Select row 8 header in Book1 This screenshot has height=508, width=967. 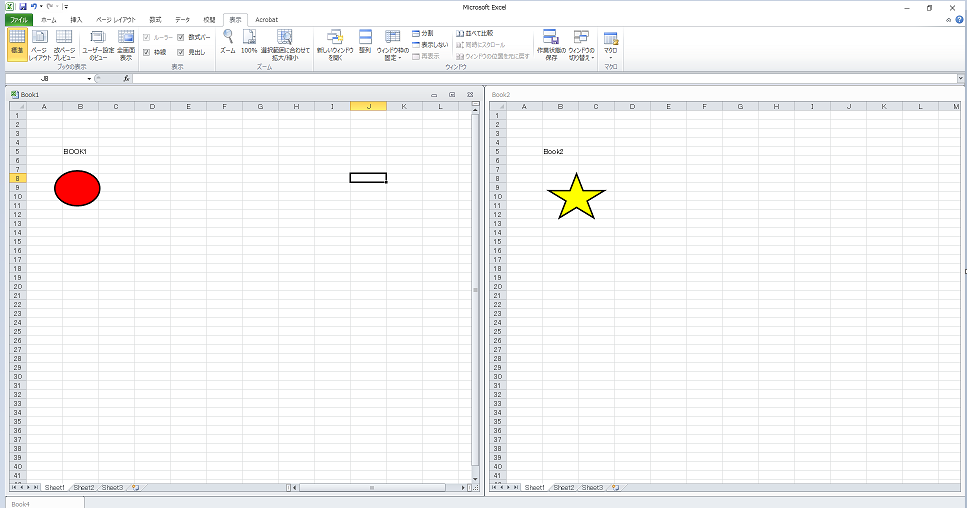pyautogui.click(x=17, y=178)
